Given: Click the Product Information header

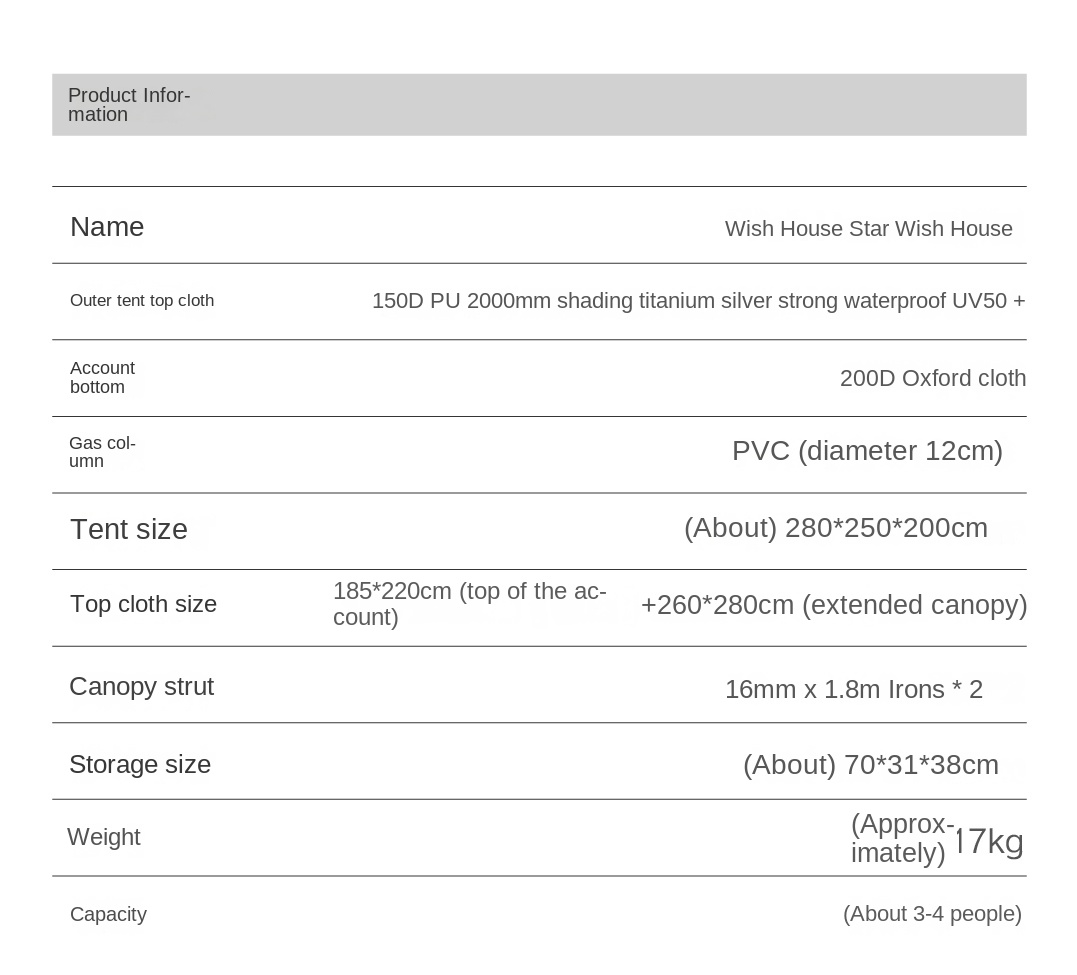Looking at the screenshot, I should tap(128, 105).
